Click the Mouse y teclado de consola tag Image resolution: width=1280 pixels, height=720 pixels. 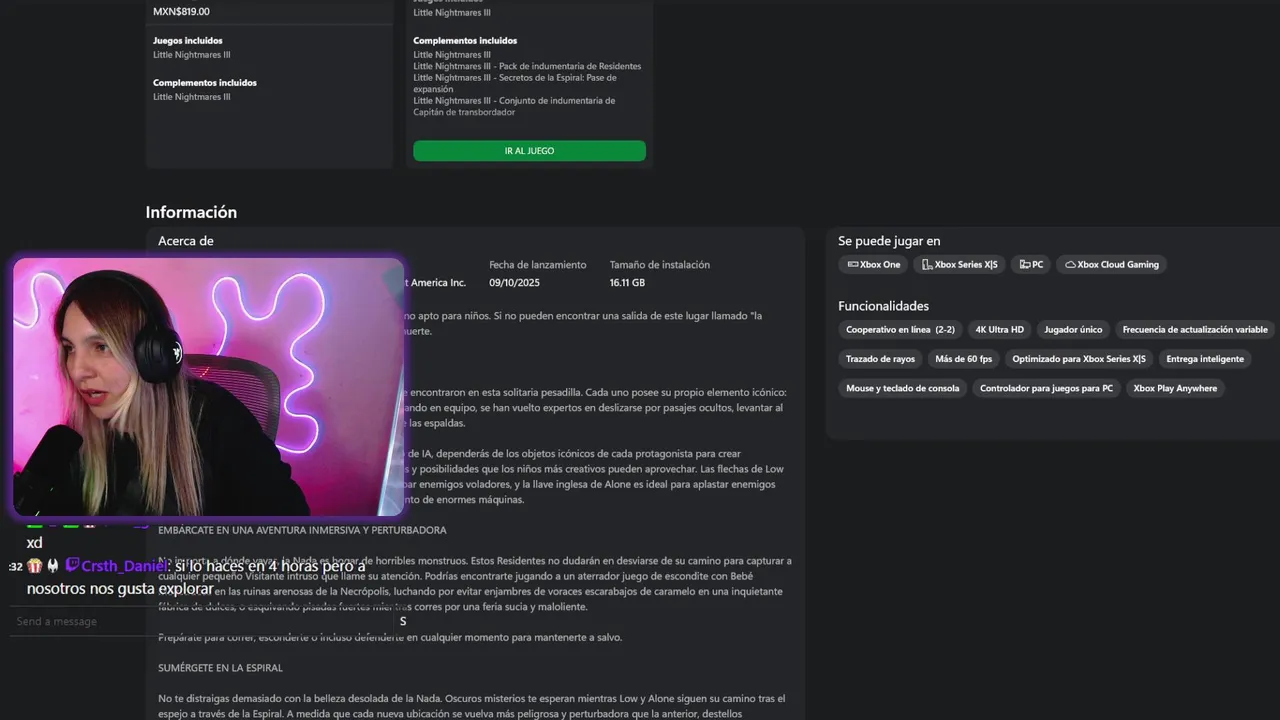(902, 388)
